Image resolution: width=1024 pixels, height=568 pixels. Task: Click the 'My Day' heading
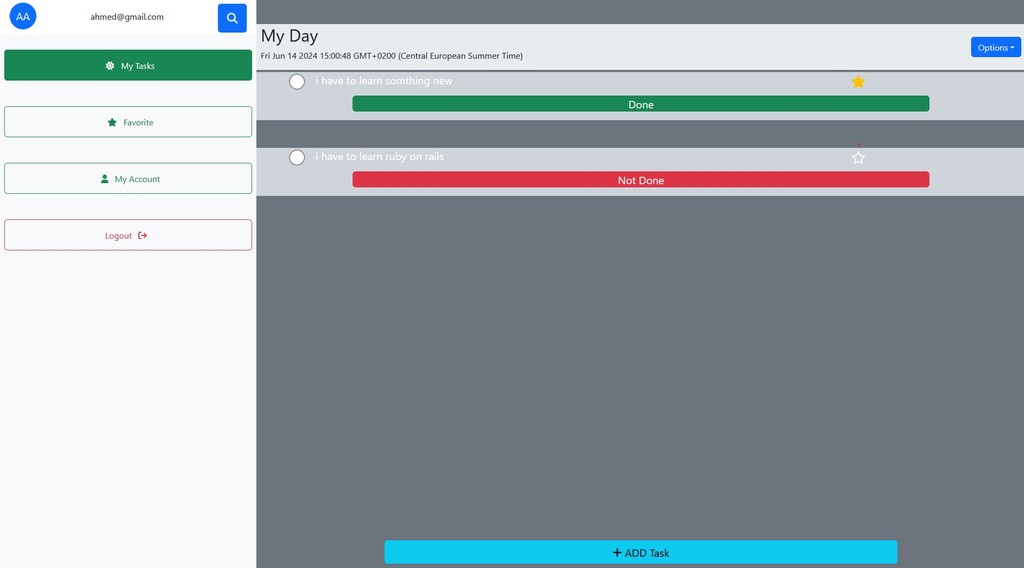click(289, 36)
